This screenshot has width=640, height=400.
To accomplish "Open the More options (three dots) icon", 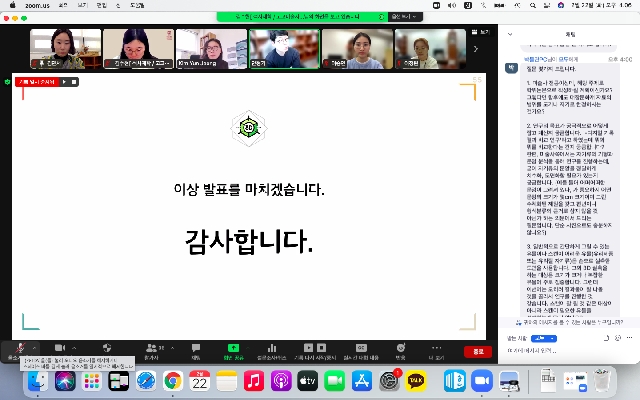I will click(x=436, y=348).
